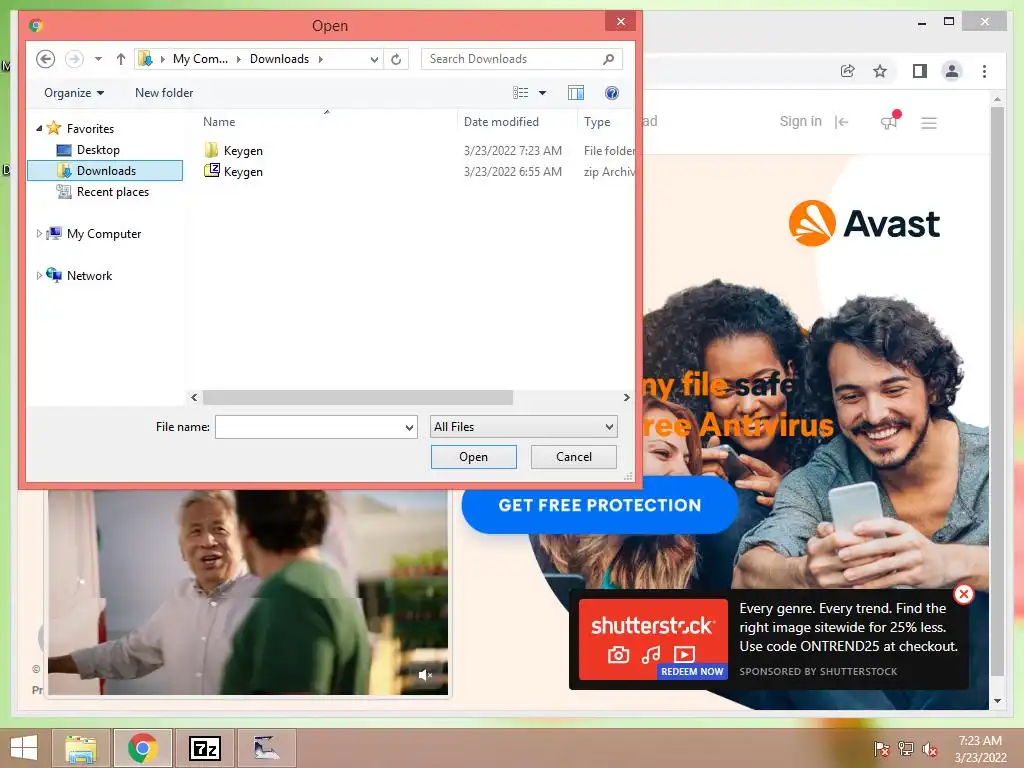Close the Shutterstock sponsored ad
Image resolution: width=1024 pixels, height=768 pixels.
963,594
